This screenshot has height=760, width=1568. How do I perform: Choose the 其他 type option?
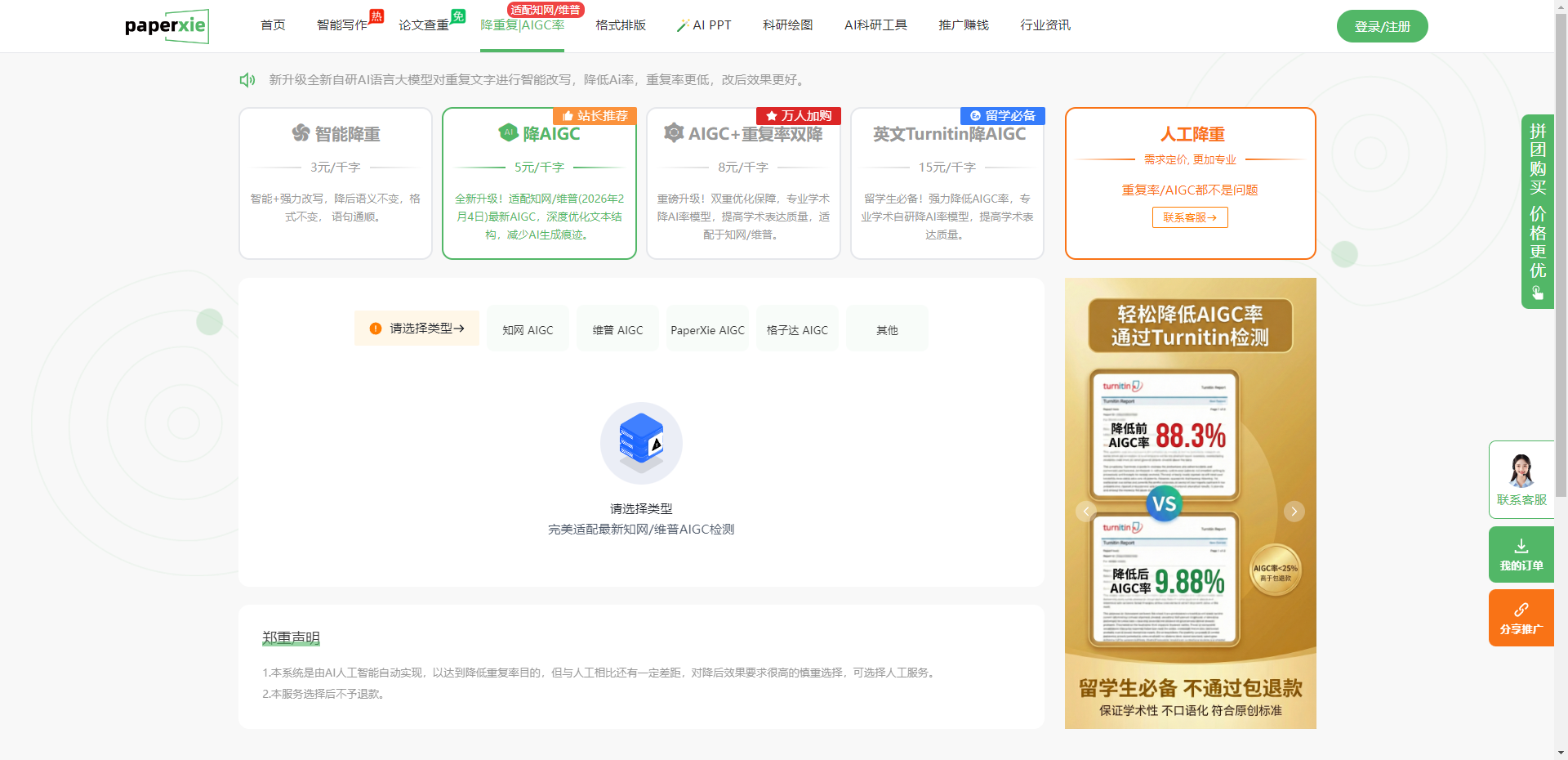point(887,329)
